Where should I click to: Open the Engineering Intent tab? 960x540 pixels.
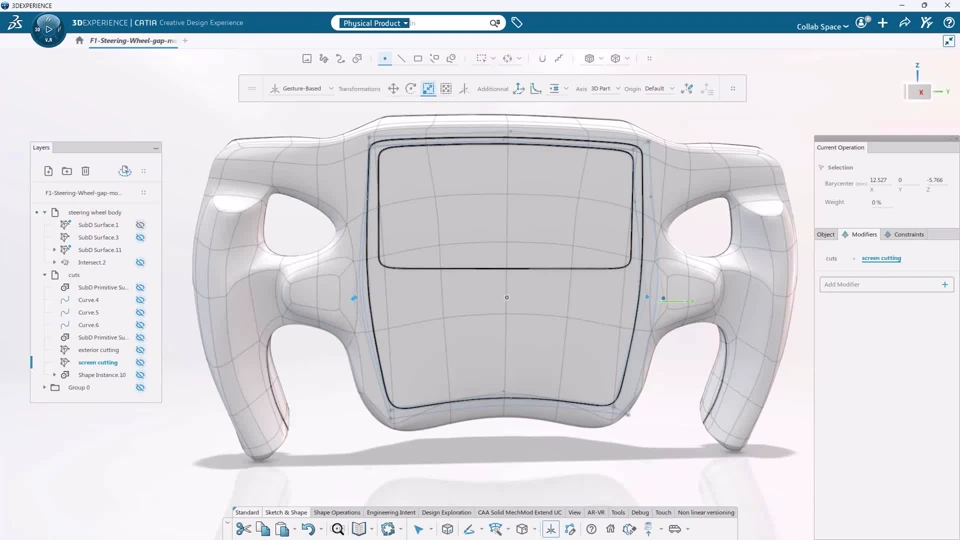[x=391, y=512]
